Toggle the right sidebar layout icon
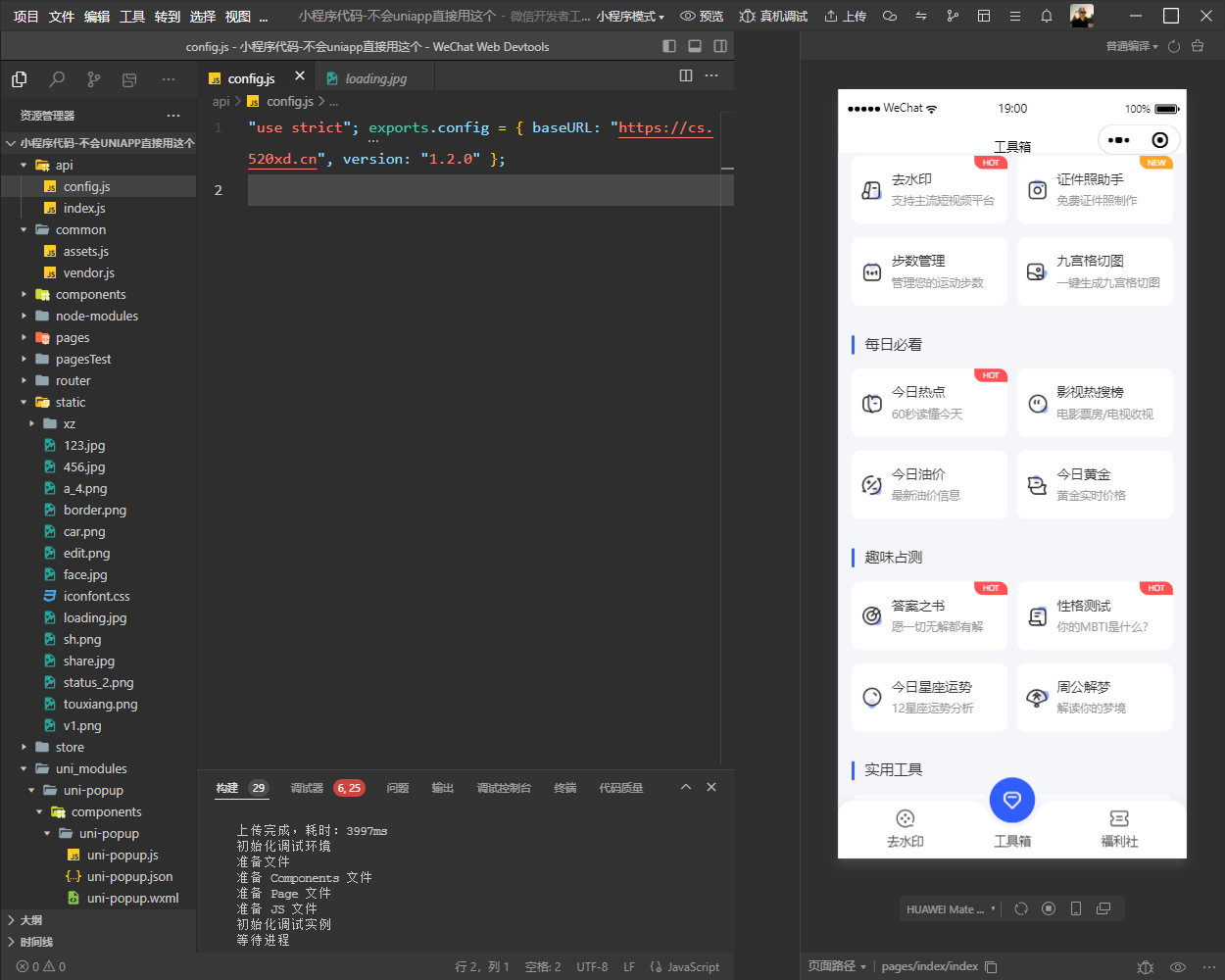 pyautogui.click(x=720, y=46)
